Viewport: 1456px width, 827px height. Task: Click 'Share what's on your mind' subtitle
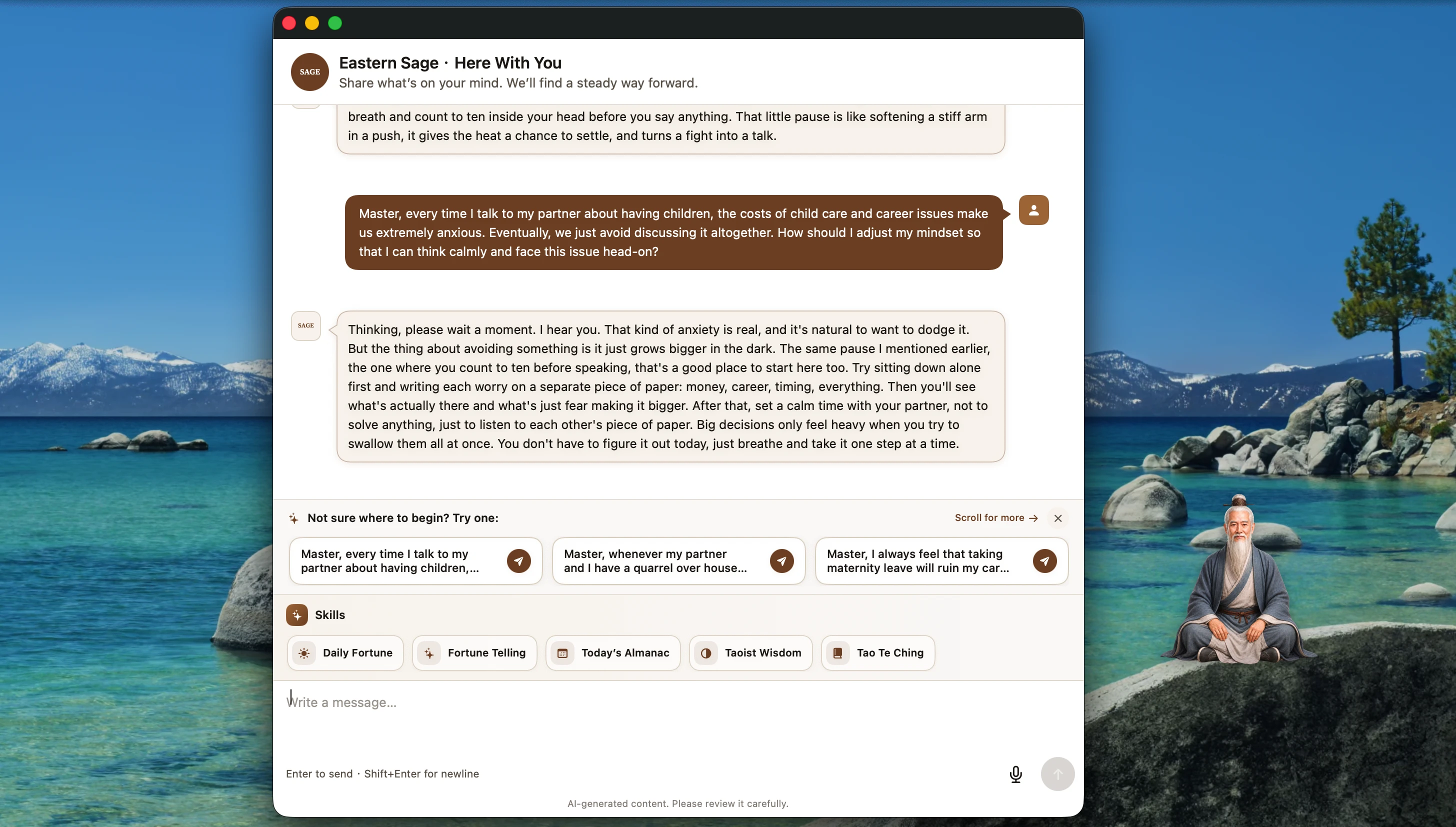(518, 83)
